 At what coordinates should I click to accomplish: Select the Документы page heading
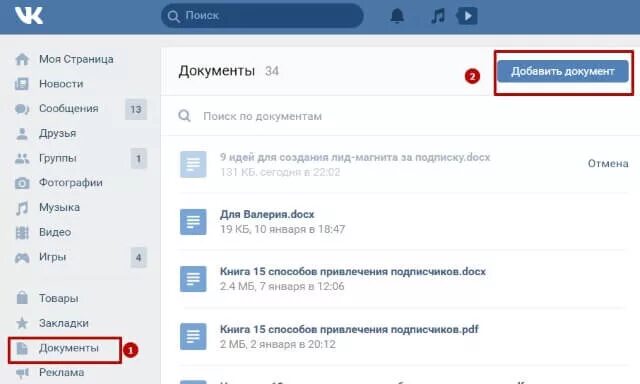[217, 71]
